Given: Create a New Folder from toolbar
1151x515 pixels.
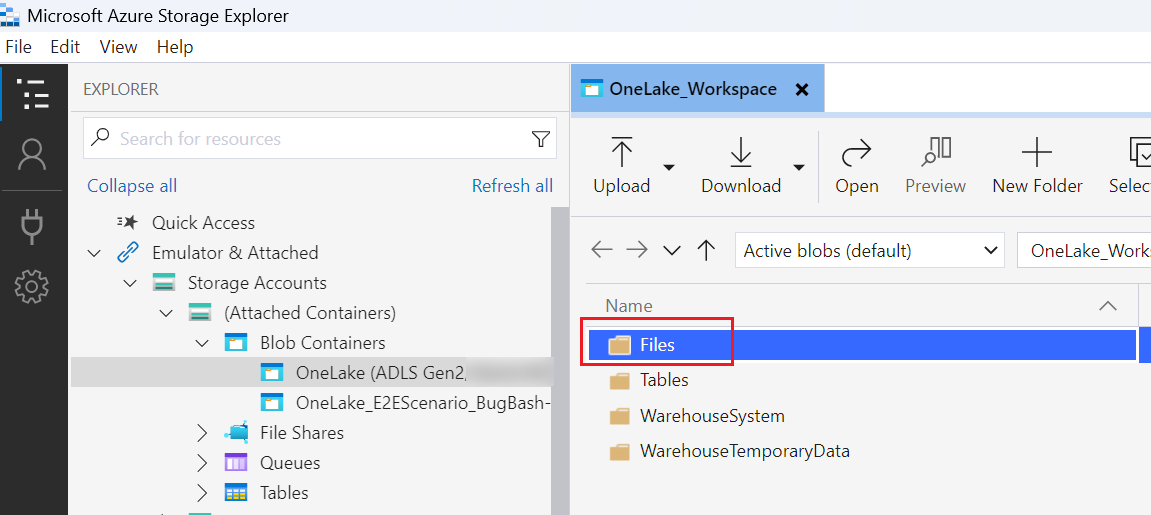Looking at the screenshot, I should pyautogui.click(x=1037, y=165).
